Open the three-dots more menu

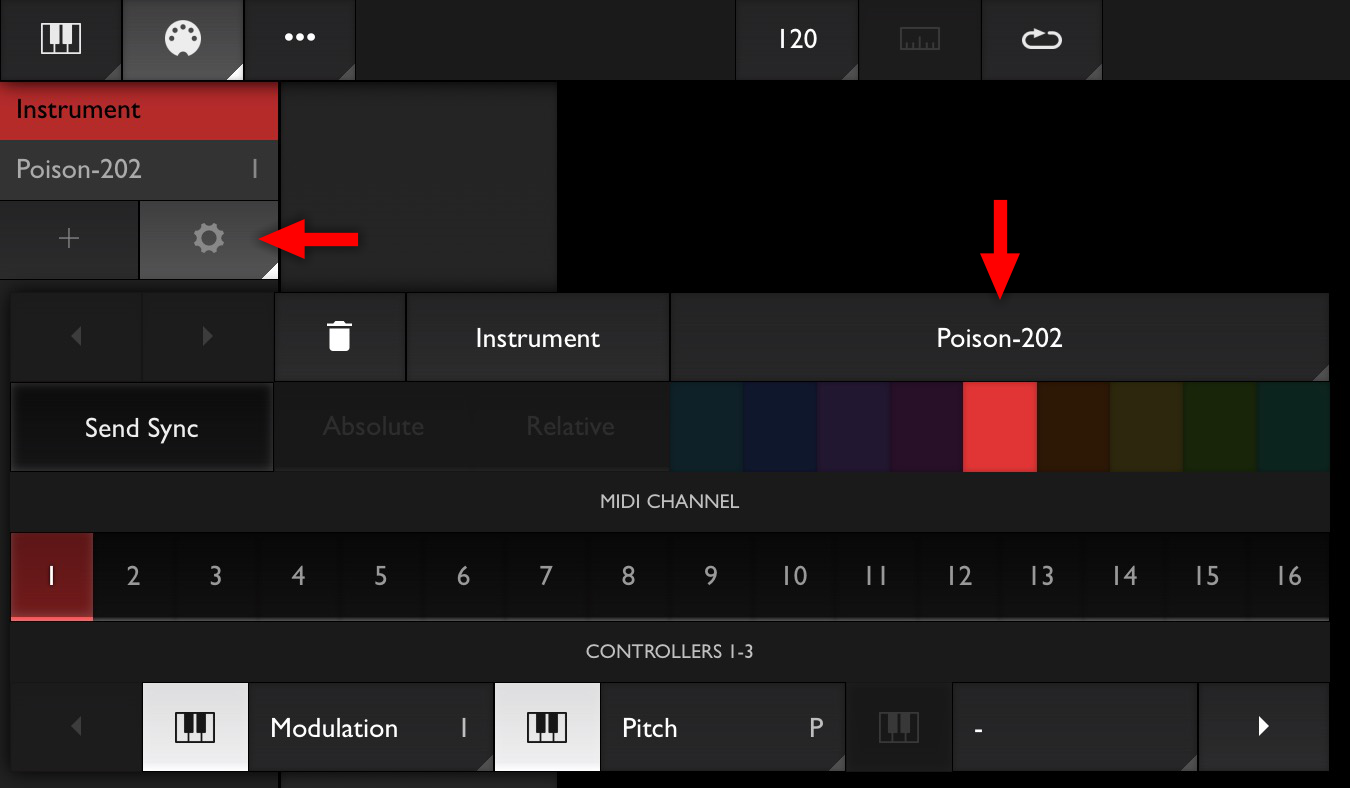[300, 39]
